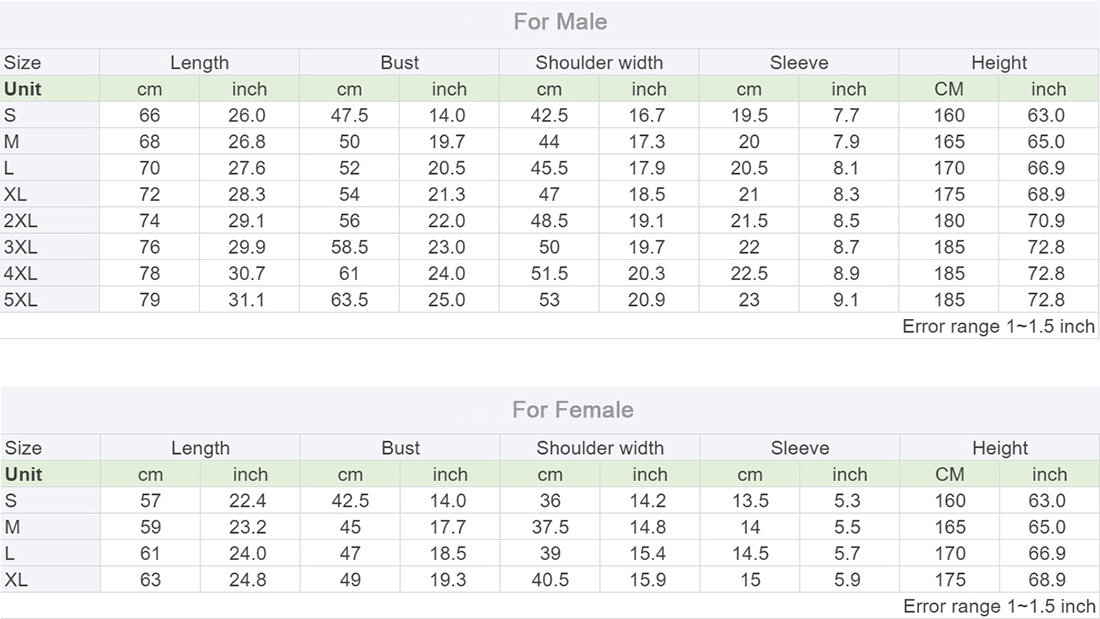Click the Unit label in female table
Image resolution: width=1100 pixels, height=619 pixels.
coord(23,474)
